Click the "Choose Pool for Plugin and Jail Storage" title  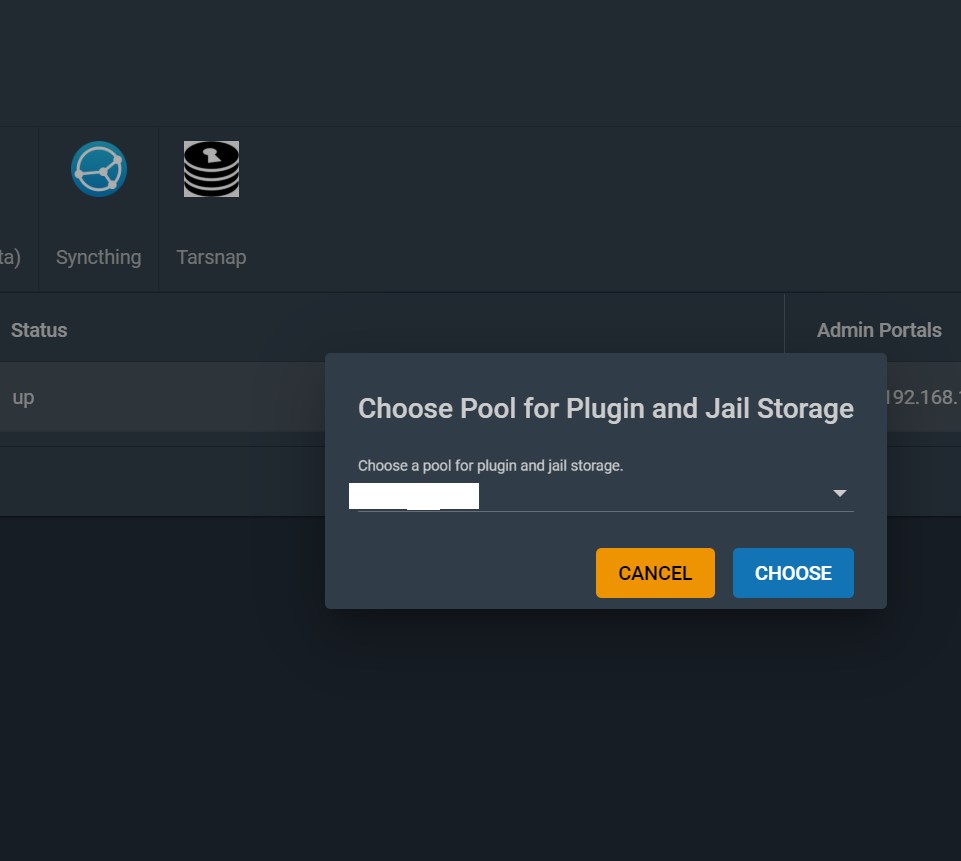605,408
